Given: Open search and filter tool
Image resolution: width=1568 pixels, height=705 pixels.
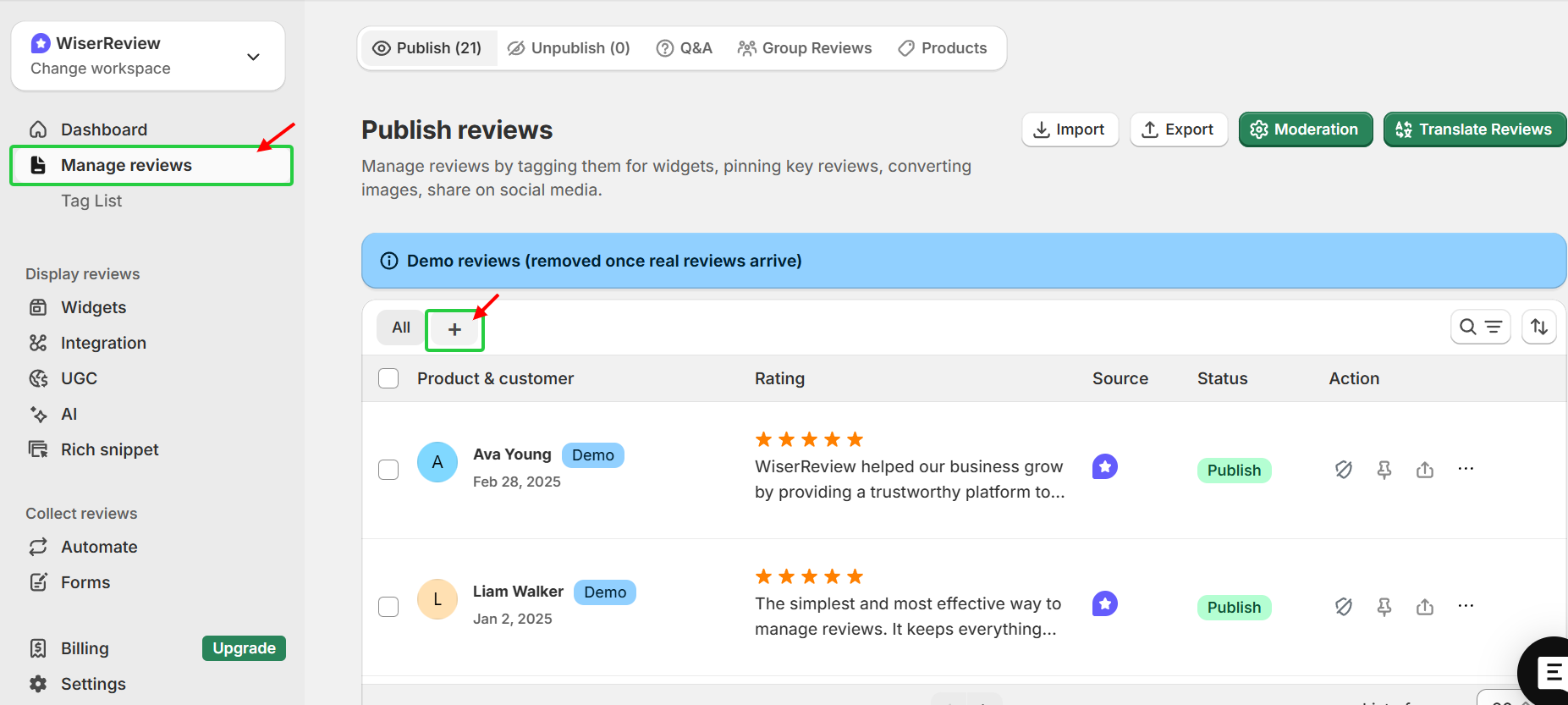Looking at the screenshot, I should (1481, 327).
